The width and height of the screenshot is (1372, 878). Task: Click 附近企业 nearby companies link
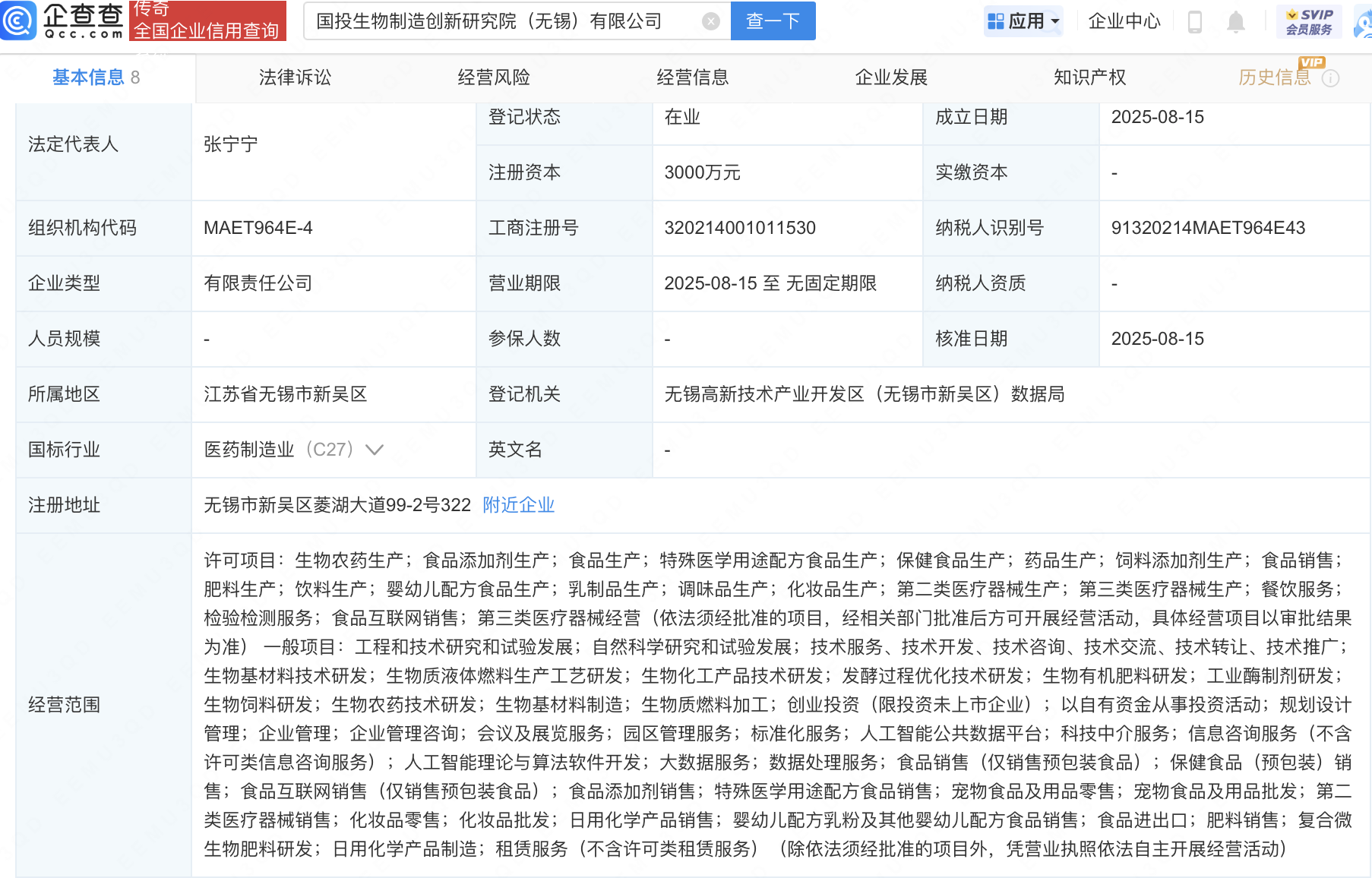coord(519,505)
